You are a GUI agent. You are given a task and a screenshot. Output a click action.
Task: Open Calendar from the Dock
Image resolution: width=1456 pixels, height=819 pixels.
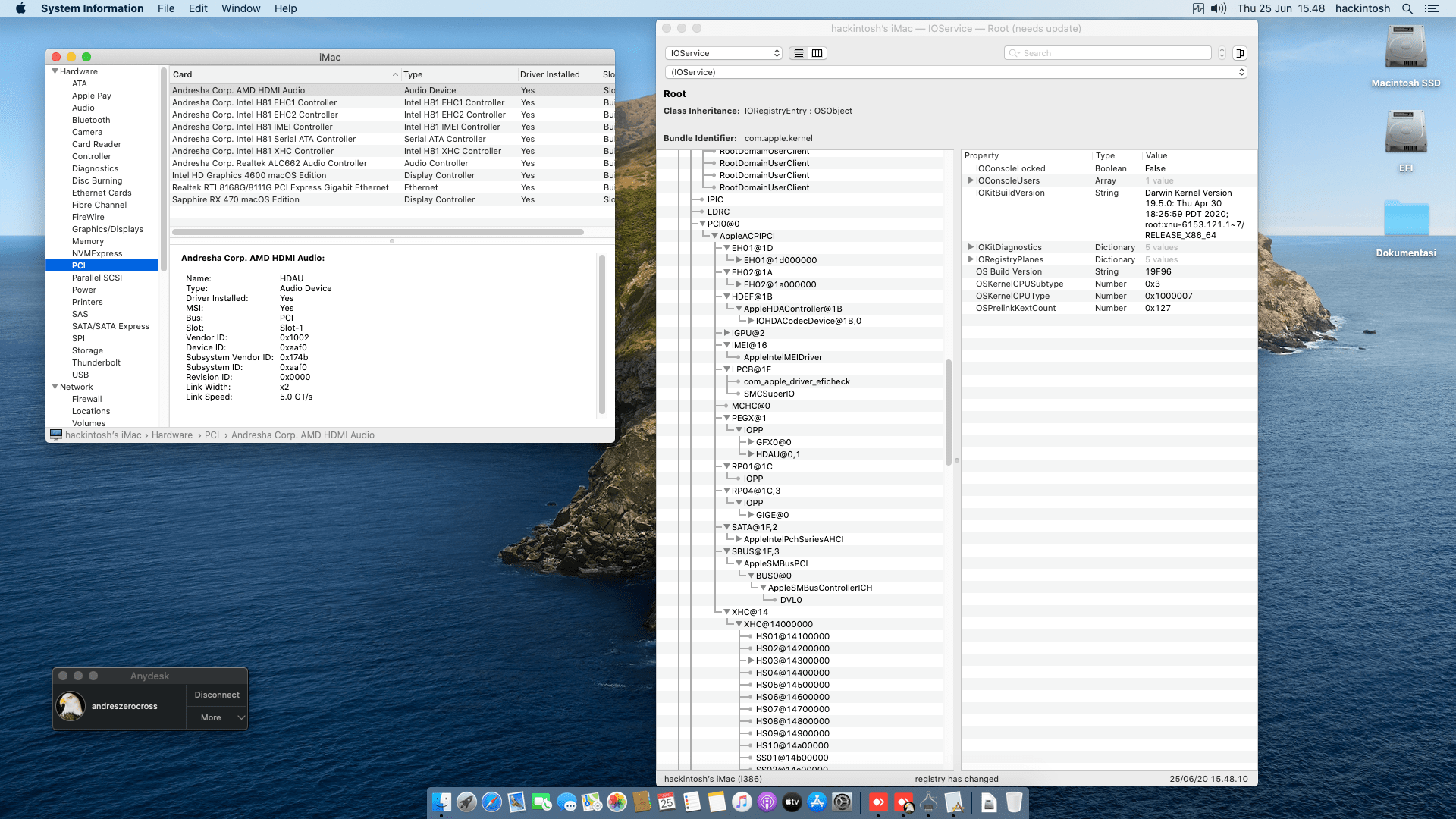[667, 802]
